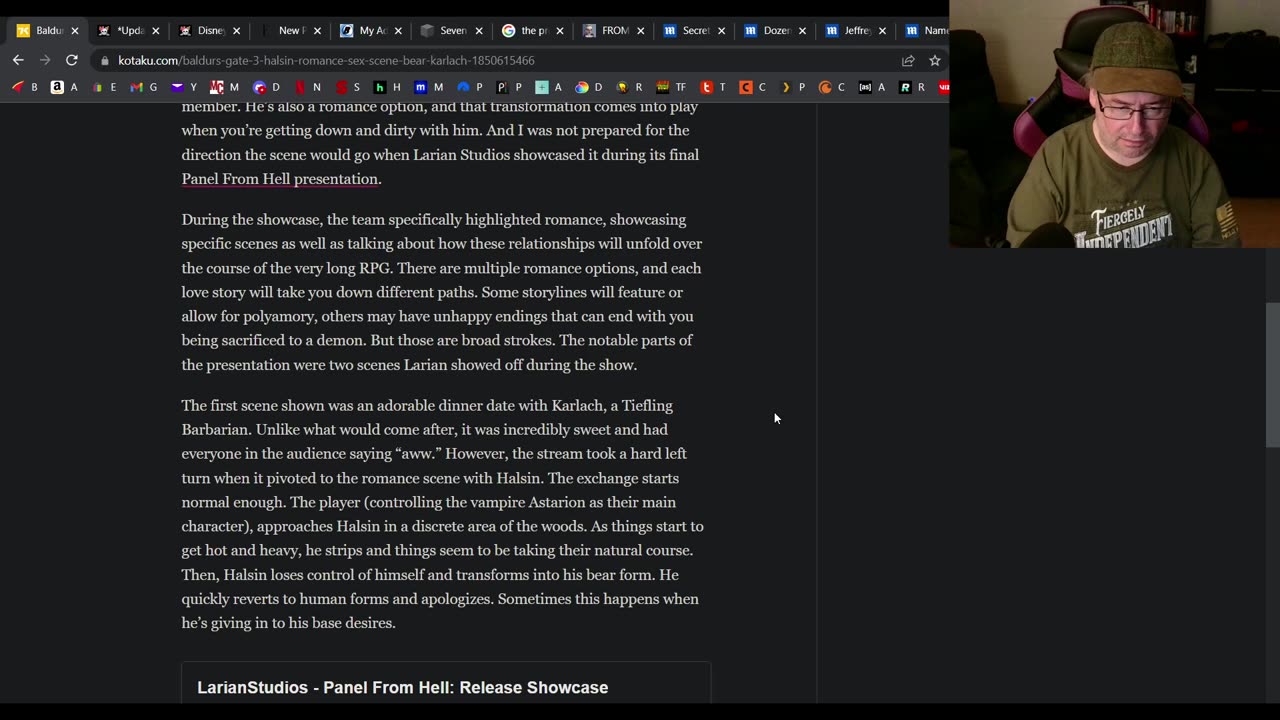Click the text 'During the showcase'

click(x=251, y=219)
